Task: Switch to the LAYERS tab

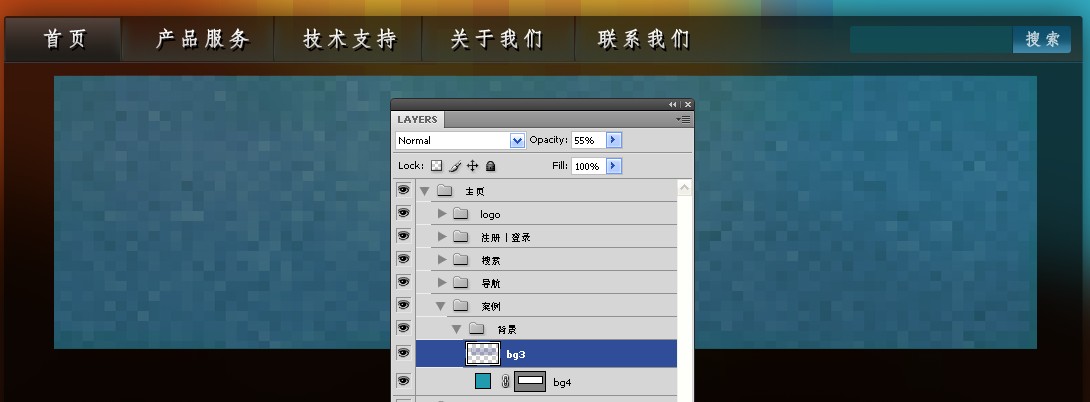Action: click(417, 120)
